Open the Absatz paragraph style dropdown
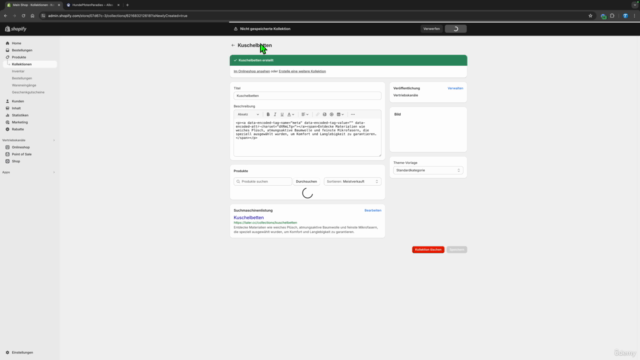Image resolution: width=640 pixels, height=360 pixels. coord(248,114)
